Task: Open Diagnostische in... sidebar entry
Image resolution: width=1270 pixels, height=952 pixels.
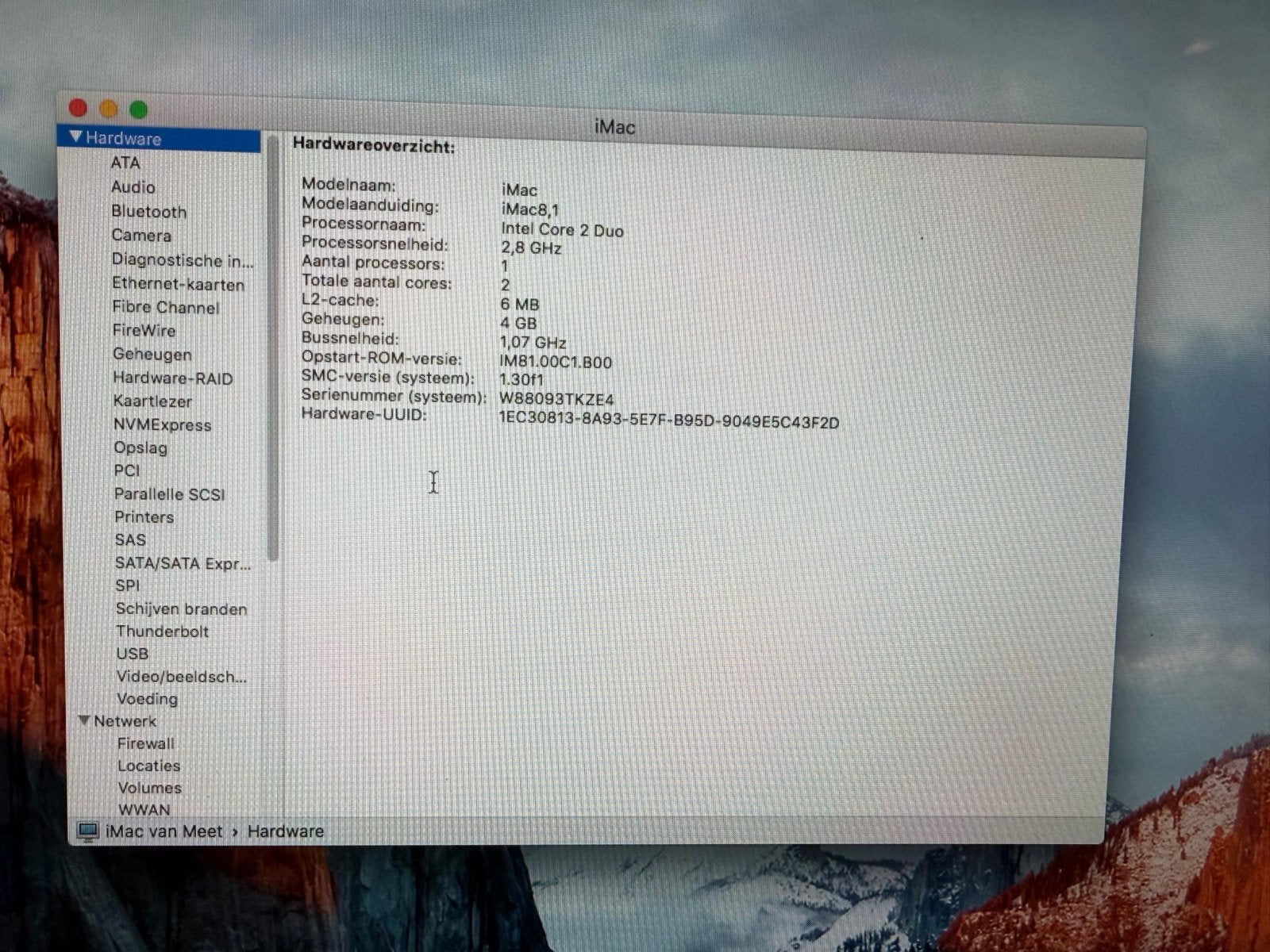Action: (183, 260)
